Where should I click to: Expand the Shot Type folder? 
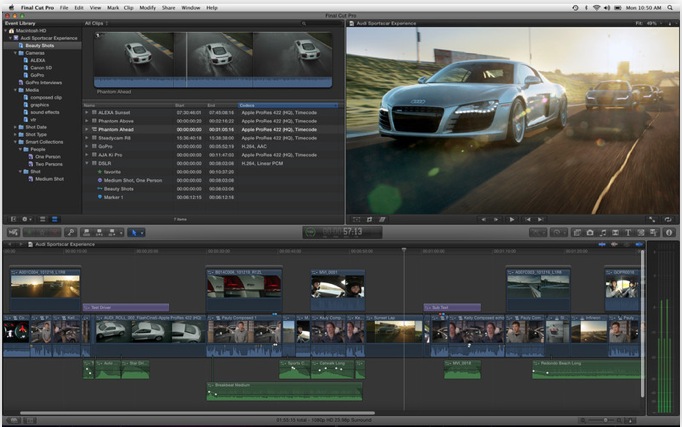(x=15, y=134)
